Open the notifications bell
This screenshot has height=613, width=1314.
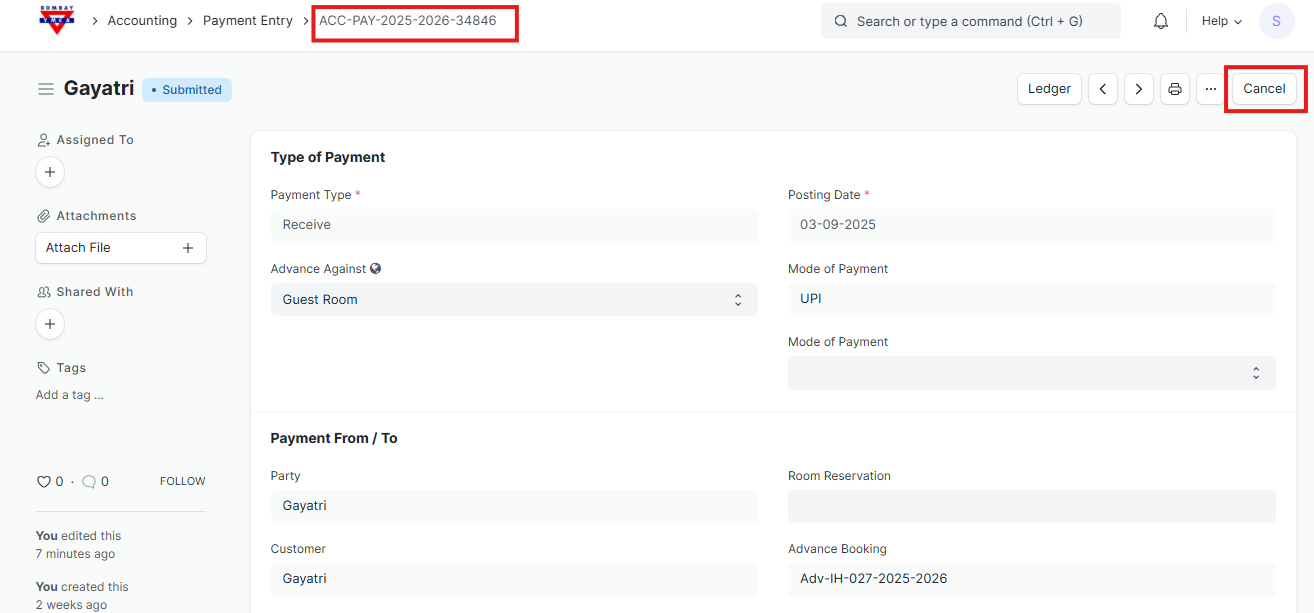pos(1161,21)
